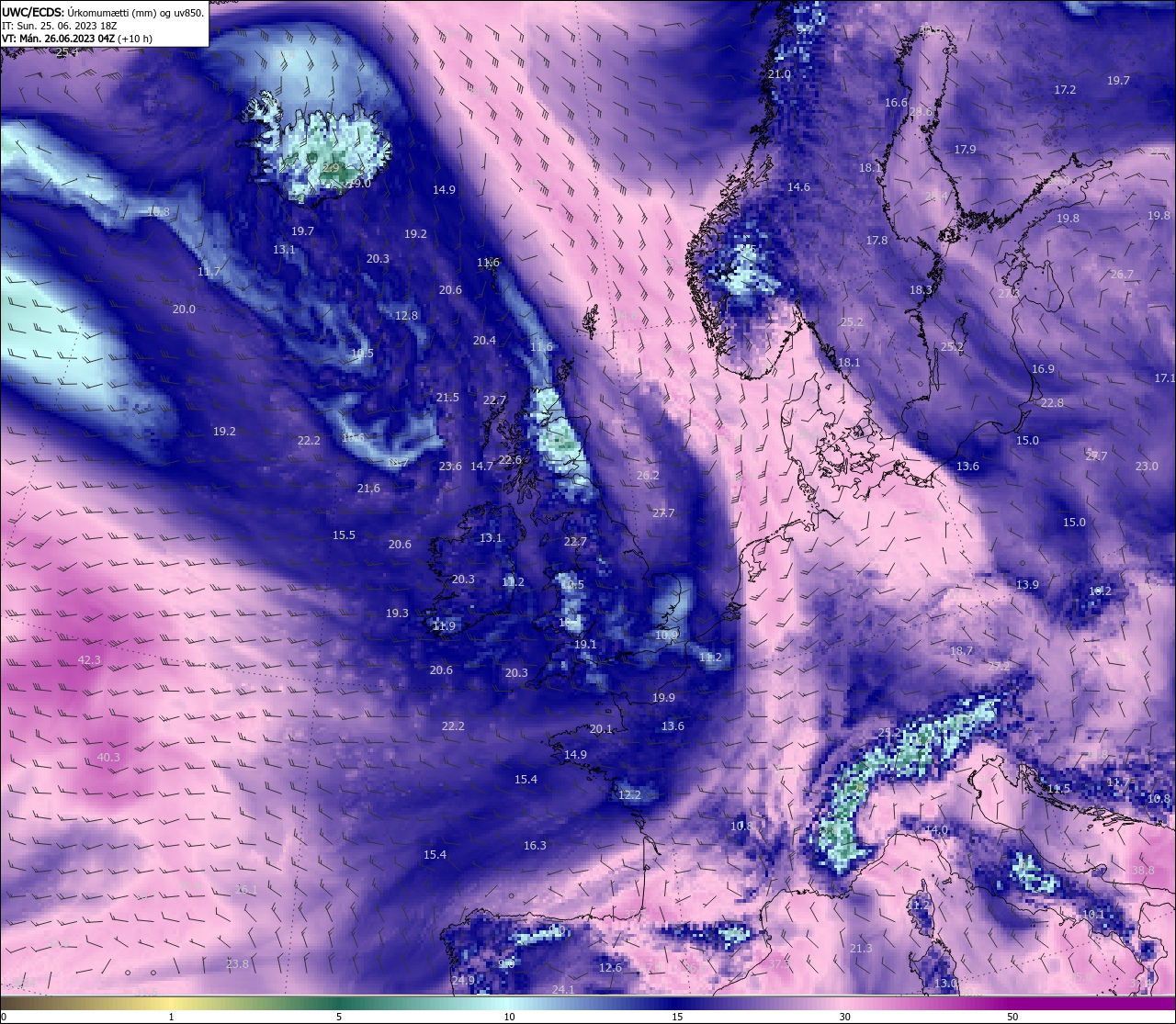Click the 24.1 value label

pos(563,989)
